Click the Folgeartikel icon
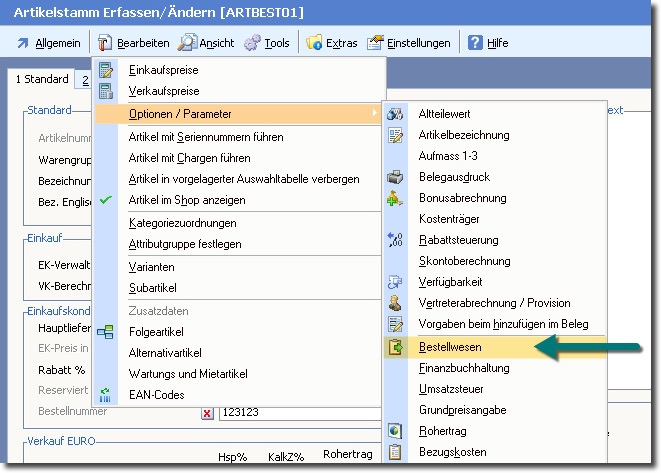This screenshot has height=473, width=661. [107, 332]
